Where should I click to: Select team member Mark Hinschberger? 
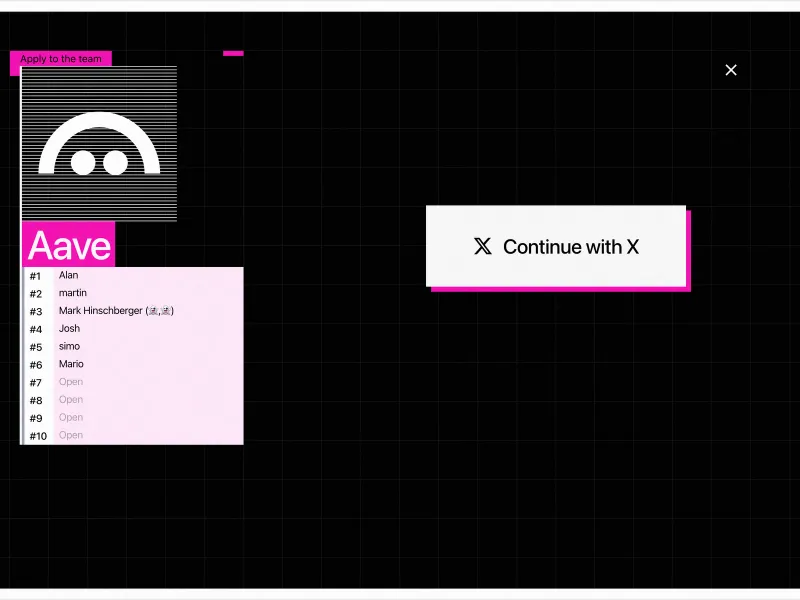pyautogui.click(x=116, y=311)
